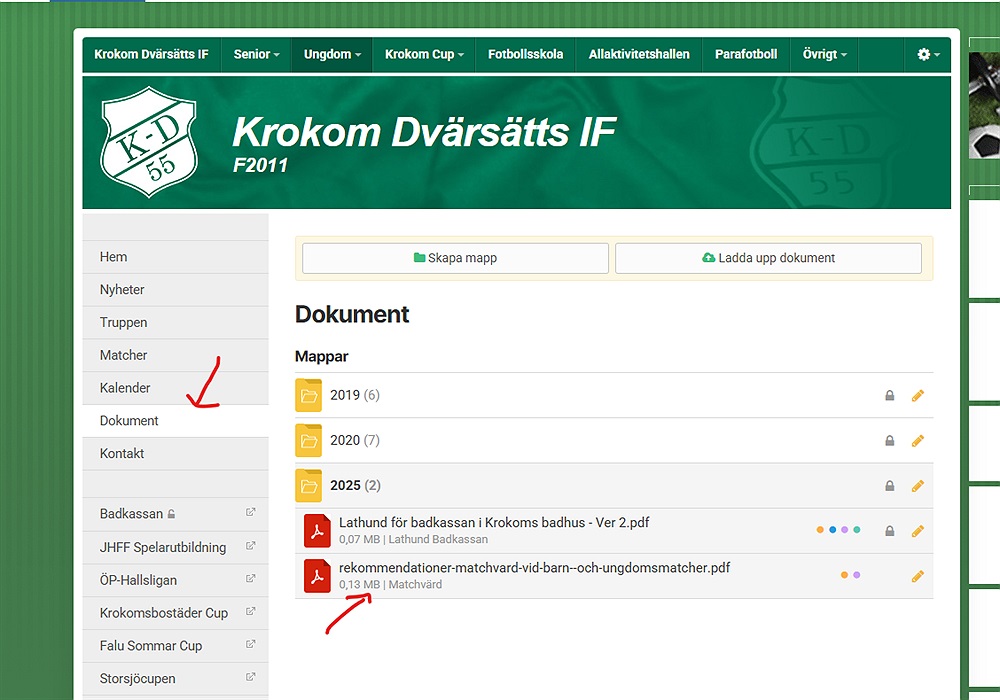Screen dimensions: 1000x700
Task: Click the F2011 team subtitle
Action: tap(260, 166)
